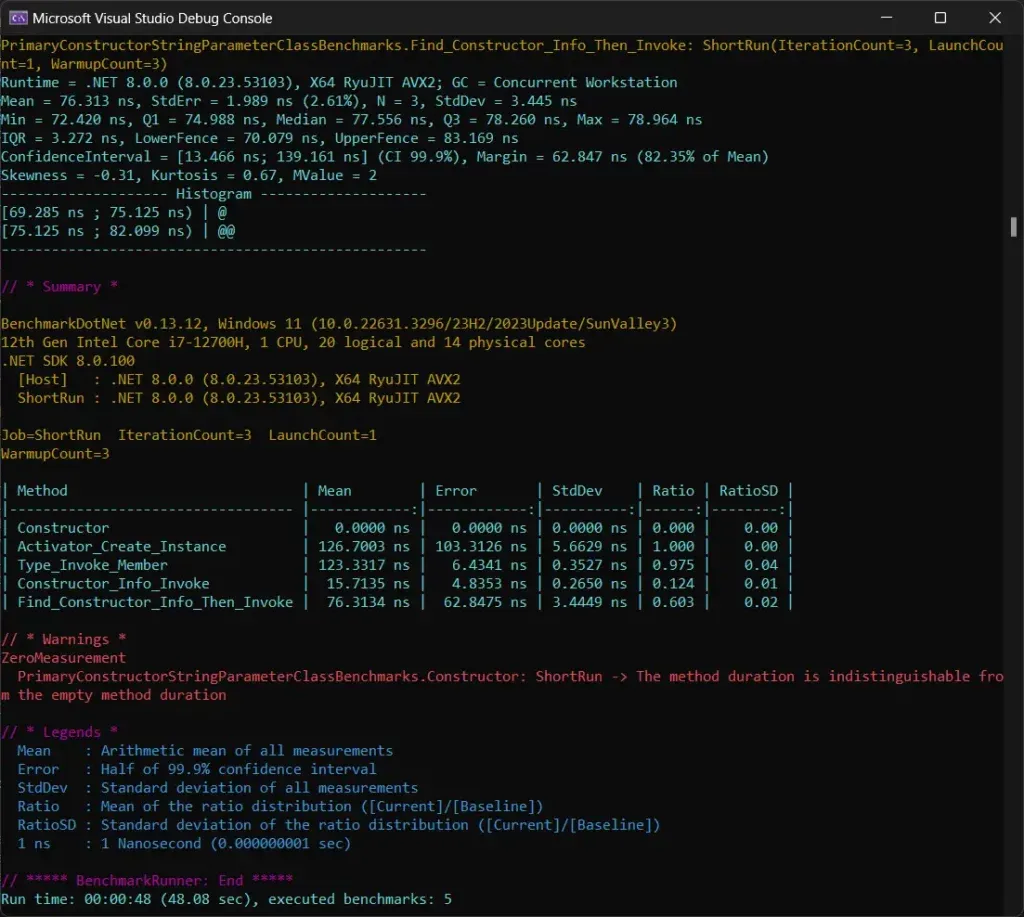Click the mean value '76.3134 ns'
This screenshot has height=917, width=1024.
coord(368,602)
